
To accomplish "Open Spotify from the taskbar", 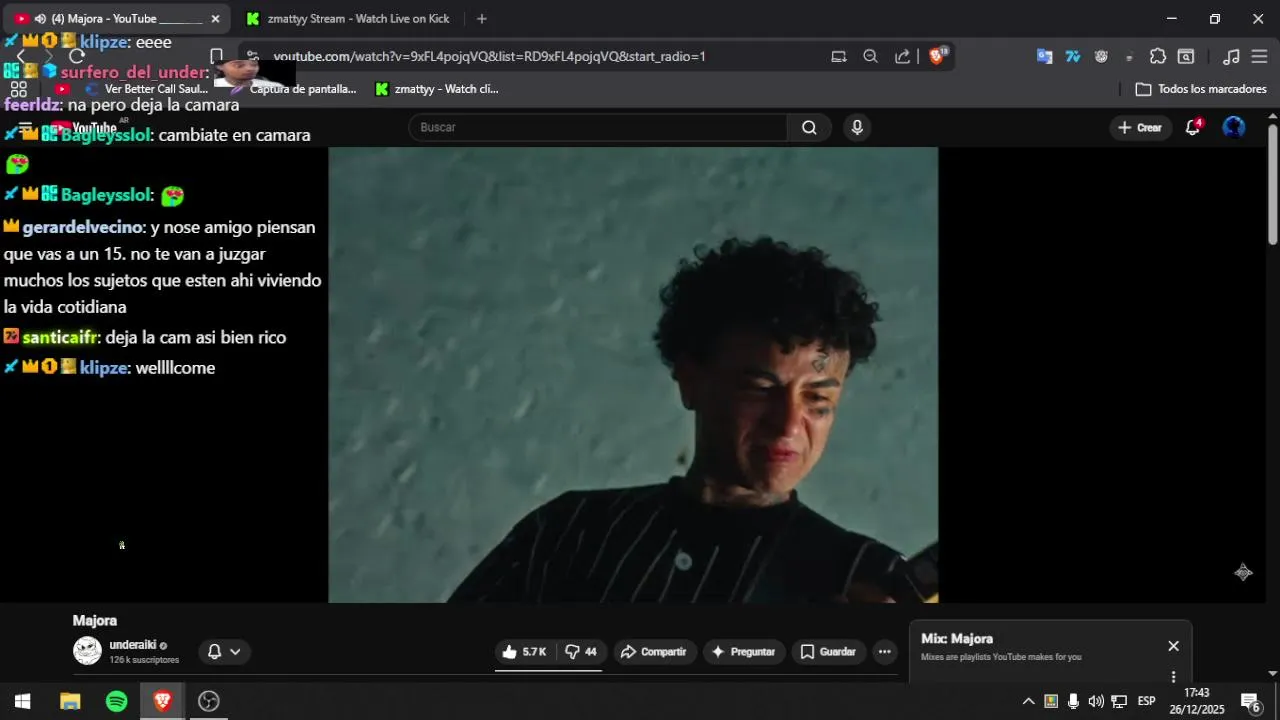I will pos(116,701).
